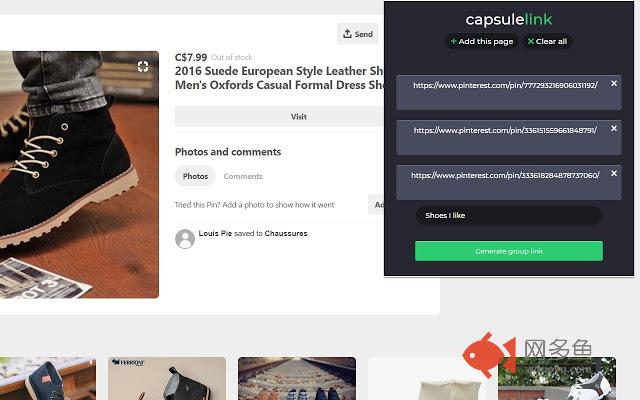Screen dimensions: 640x400
Task: Generate the group link
Action: 509,251
